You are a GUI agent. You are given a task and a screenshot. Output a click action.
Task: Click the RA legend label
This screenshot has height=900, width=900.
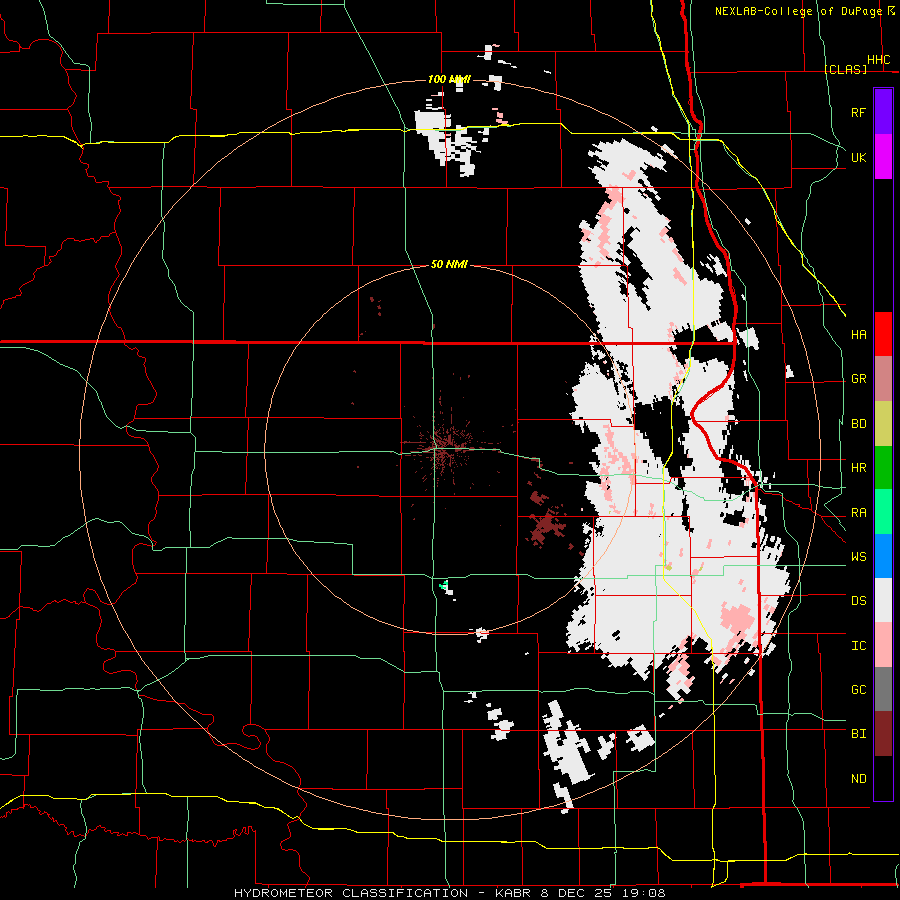tap(858, 513)
